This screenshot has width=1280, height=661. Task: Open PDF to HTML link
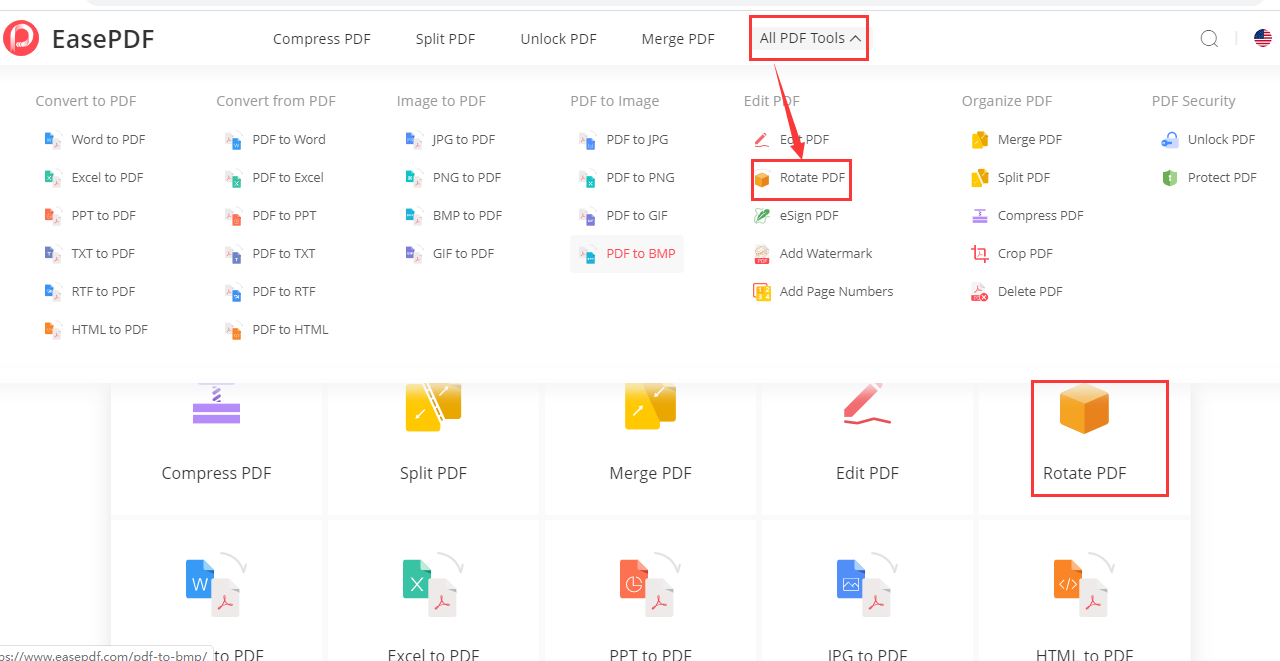click(x=290, y=330)
